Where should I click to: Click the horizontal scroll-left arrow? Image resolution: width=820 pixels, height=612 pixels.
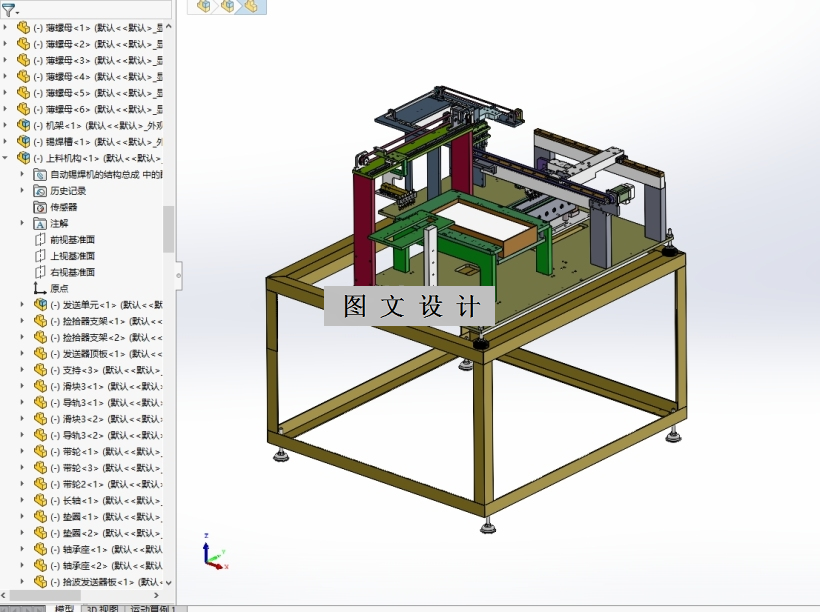pyautogui.click(x=4, y=595)
